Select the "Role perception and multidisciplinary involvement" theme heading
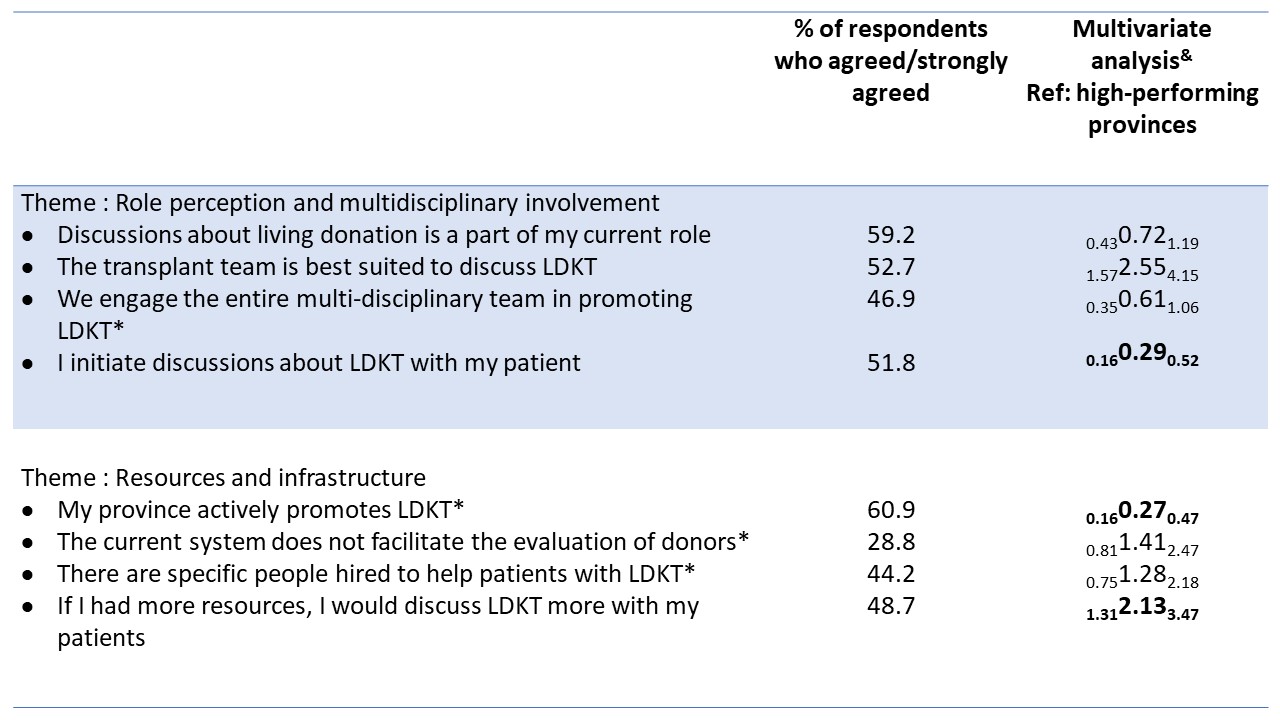Viewport: 1280px width, 720px height. (x=341, y=203)
